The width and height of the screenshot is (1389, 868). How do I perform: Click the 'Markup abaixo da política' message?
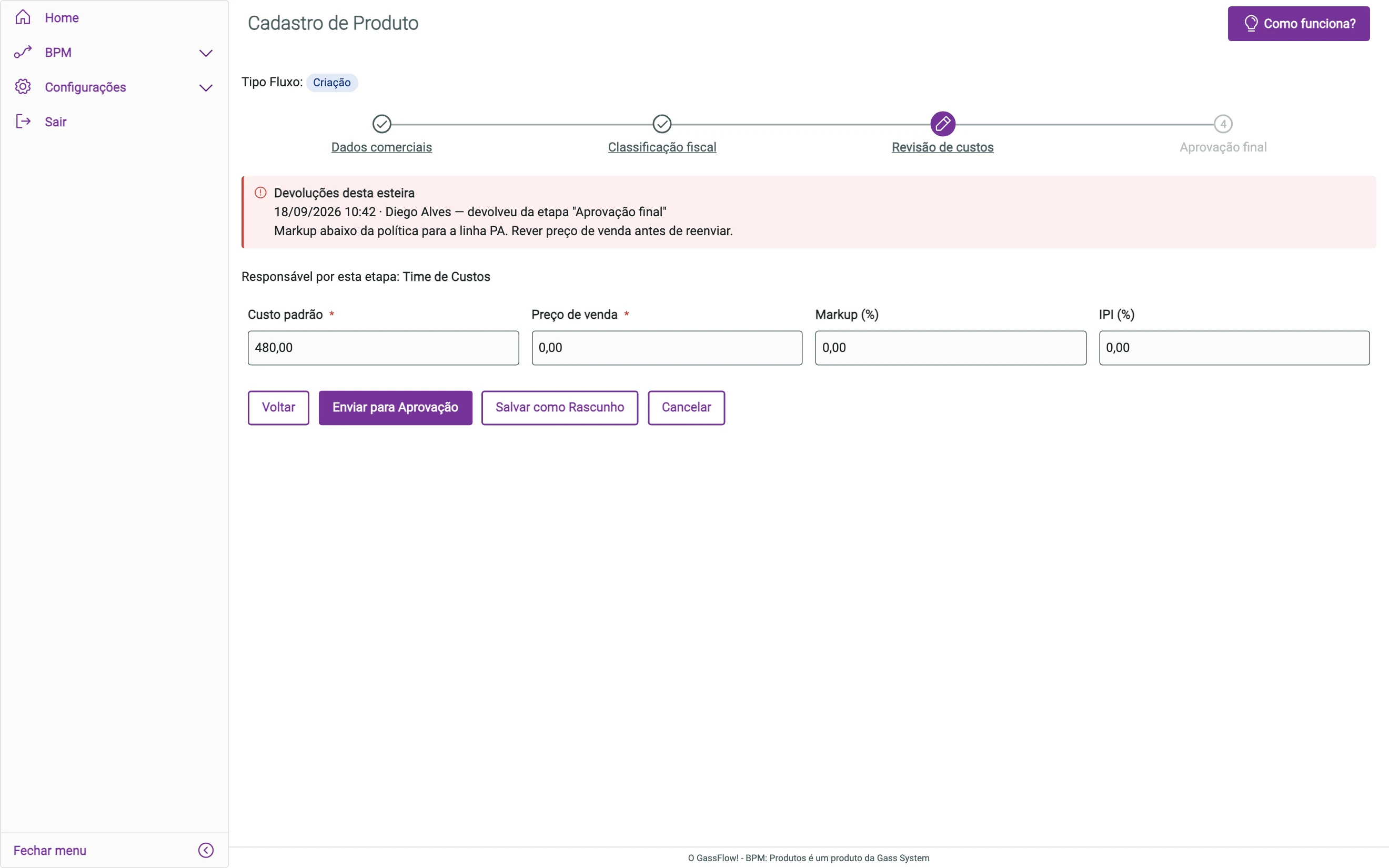pos(504,231)
